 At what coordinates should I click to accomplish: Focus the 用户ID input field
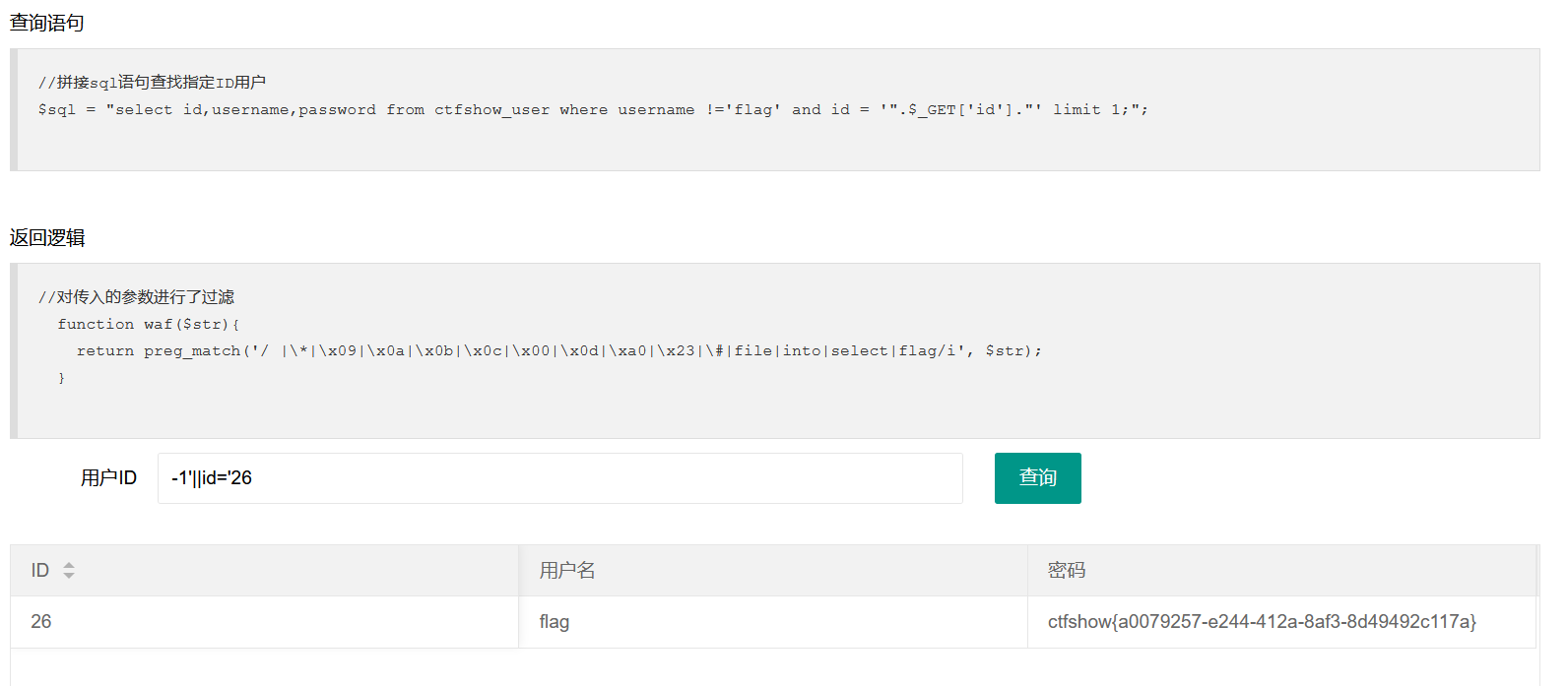559,478
